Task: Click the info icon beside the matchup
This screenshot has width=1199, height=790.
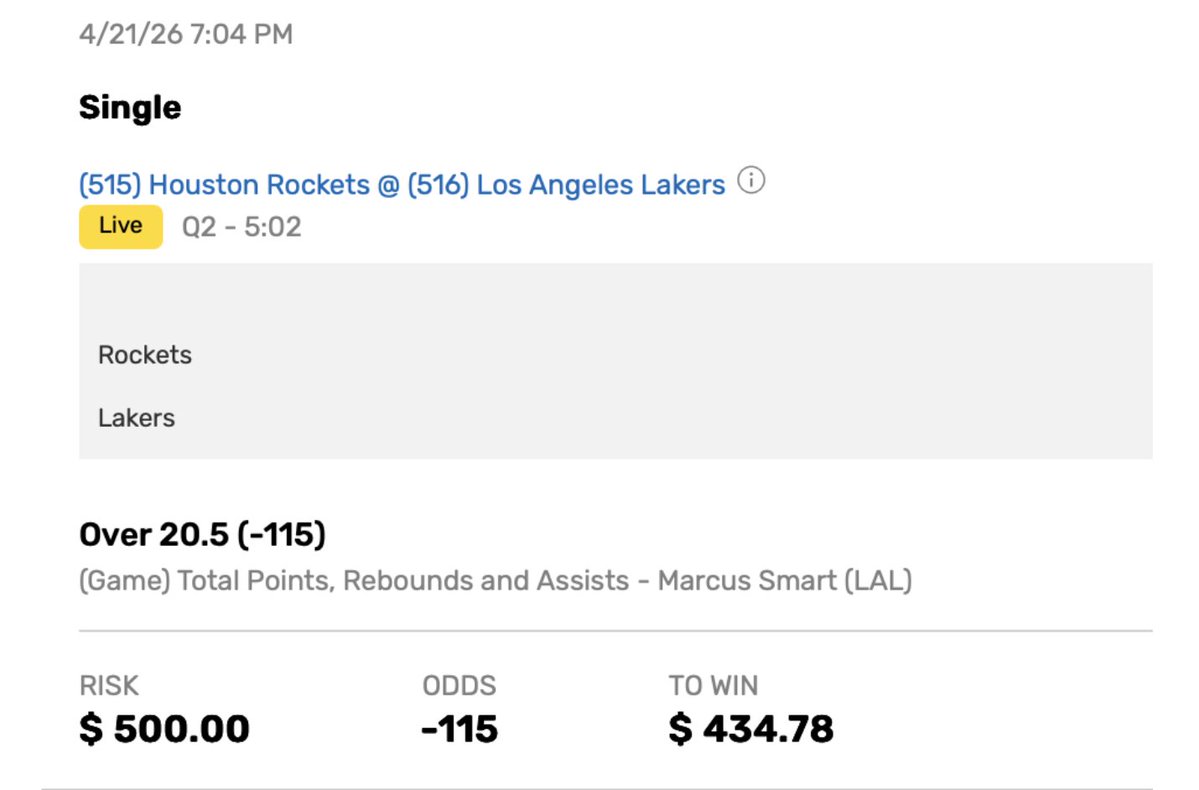Action: point(751,182)
